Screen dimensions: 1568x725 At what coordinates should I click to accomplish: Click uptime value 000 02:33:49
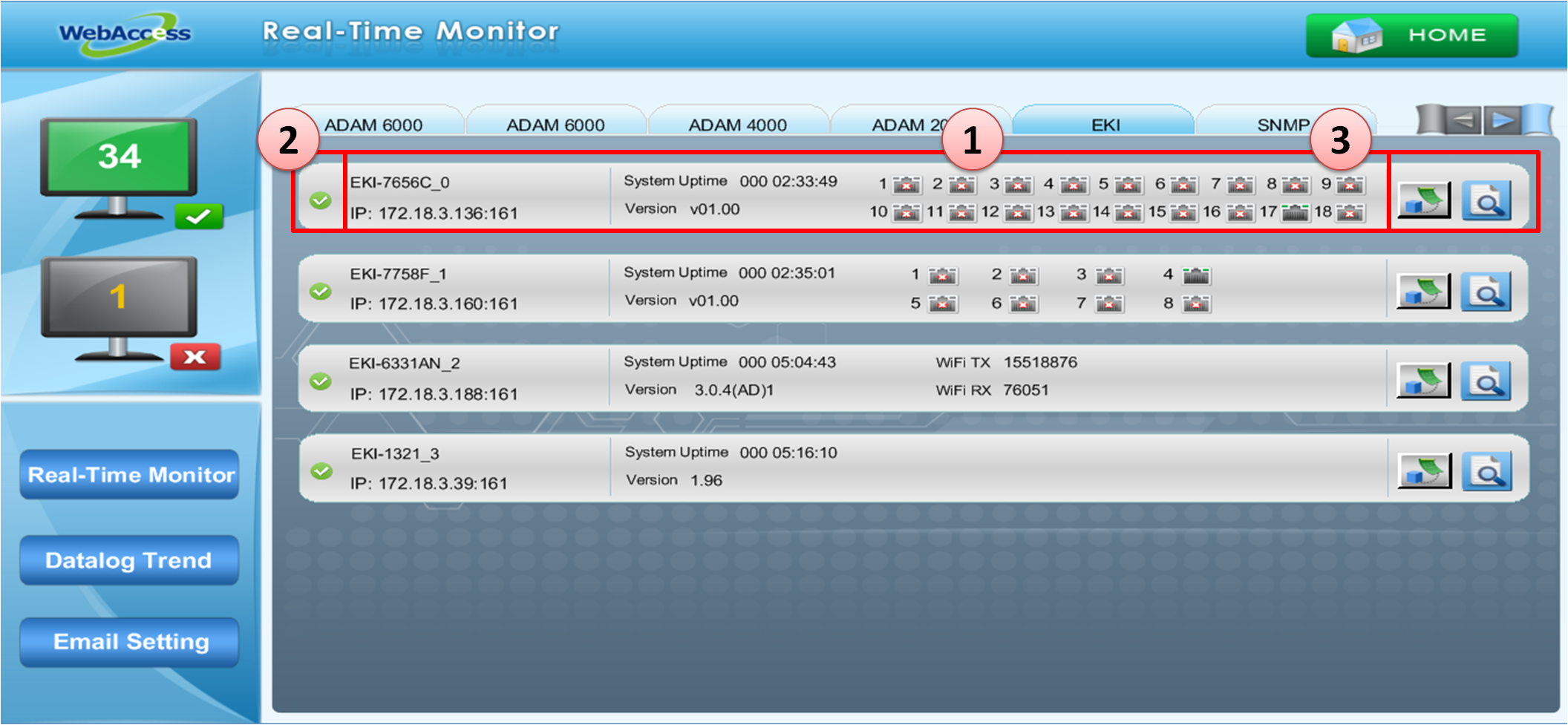788,181
